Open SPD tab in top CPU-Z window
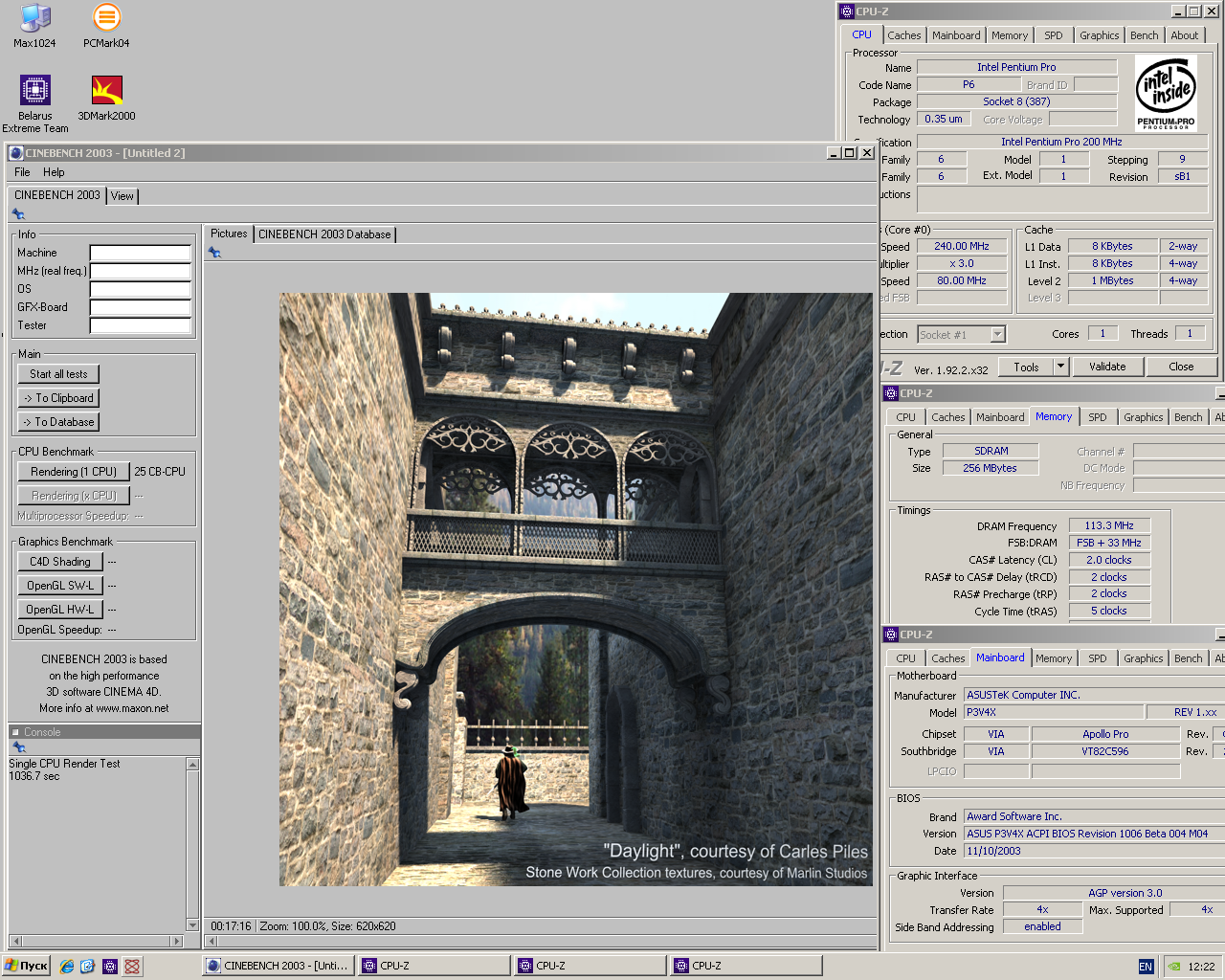Screen dimensions: 1225x980 [1054, 35]
